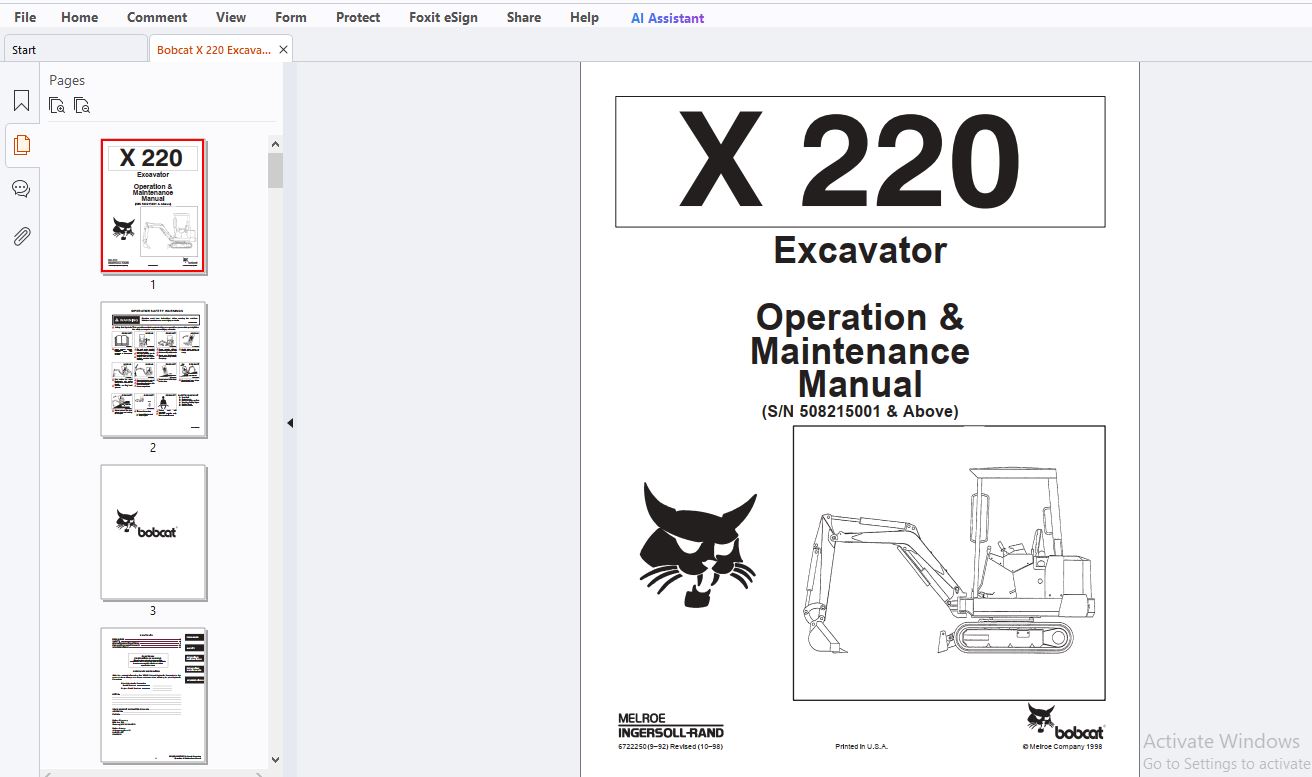1312x777 pixels.
Task: Open the Comment ribbon tab
Action: pyautogui.click(x=157, y=17)
